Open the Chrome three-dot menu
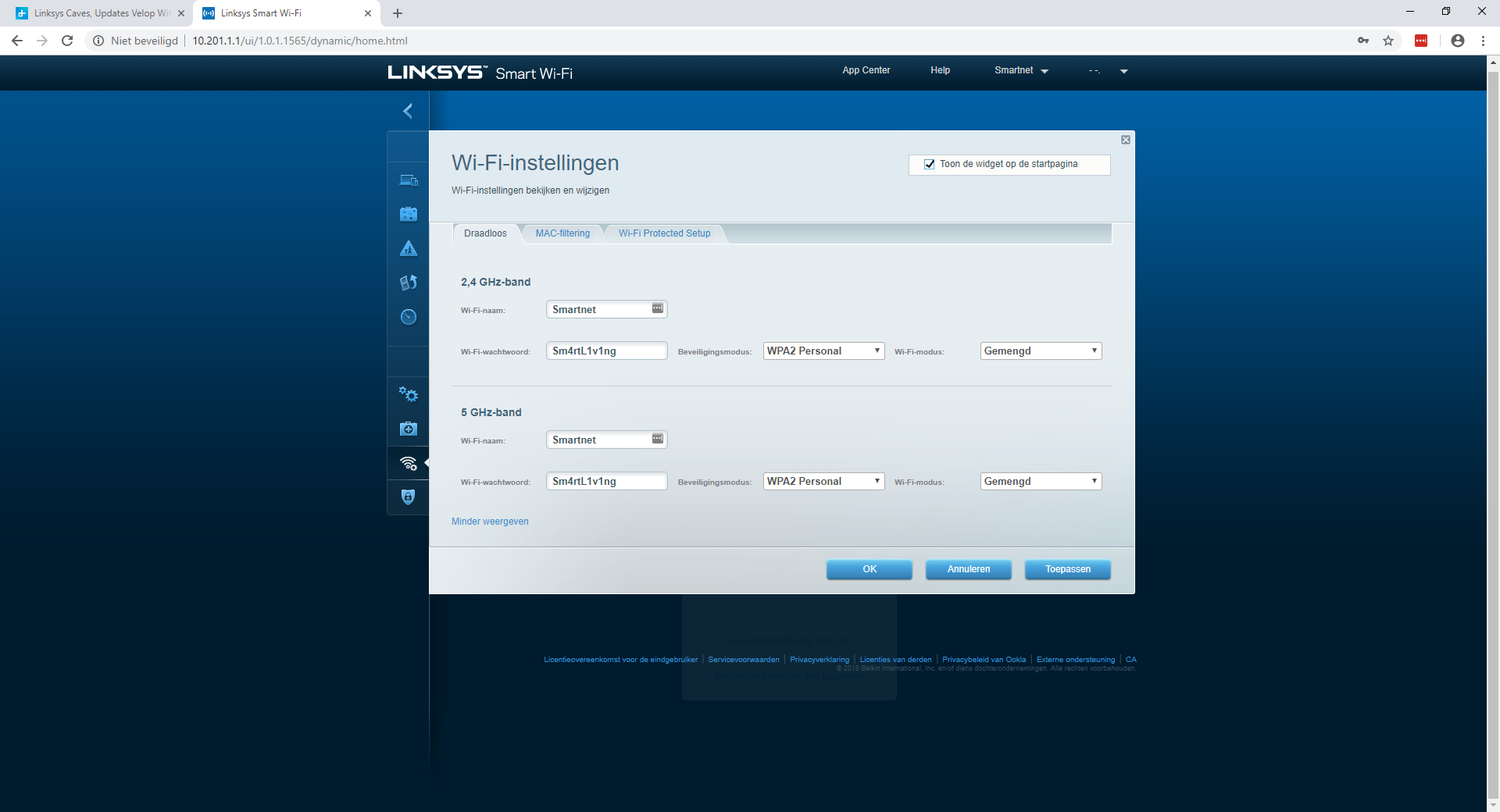This screenshot has height=812, width=1500. coord(1483,41)
